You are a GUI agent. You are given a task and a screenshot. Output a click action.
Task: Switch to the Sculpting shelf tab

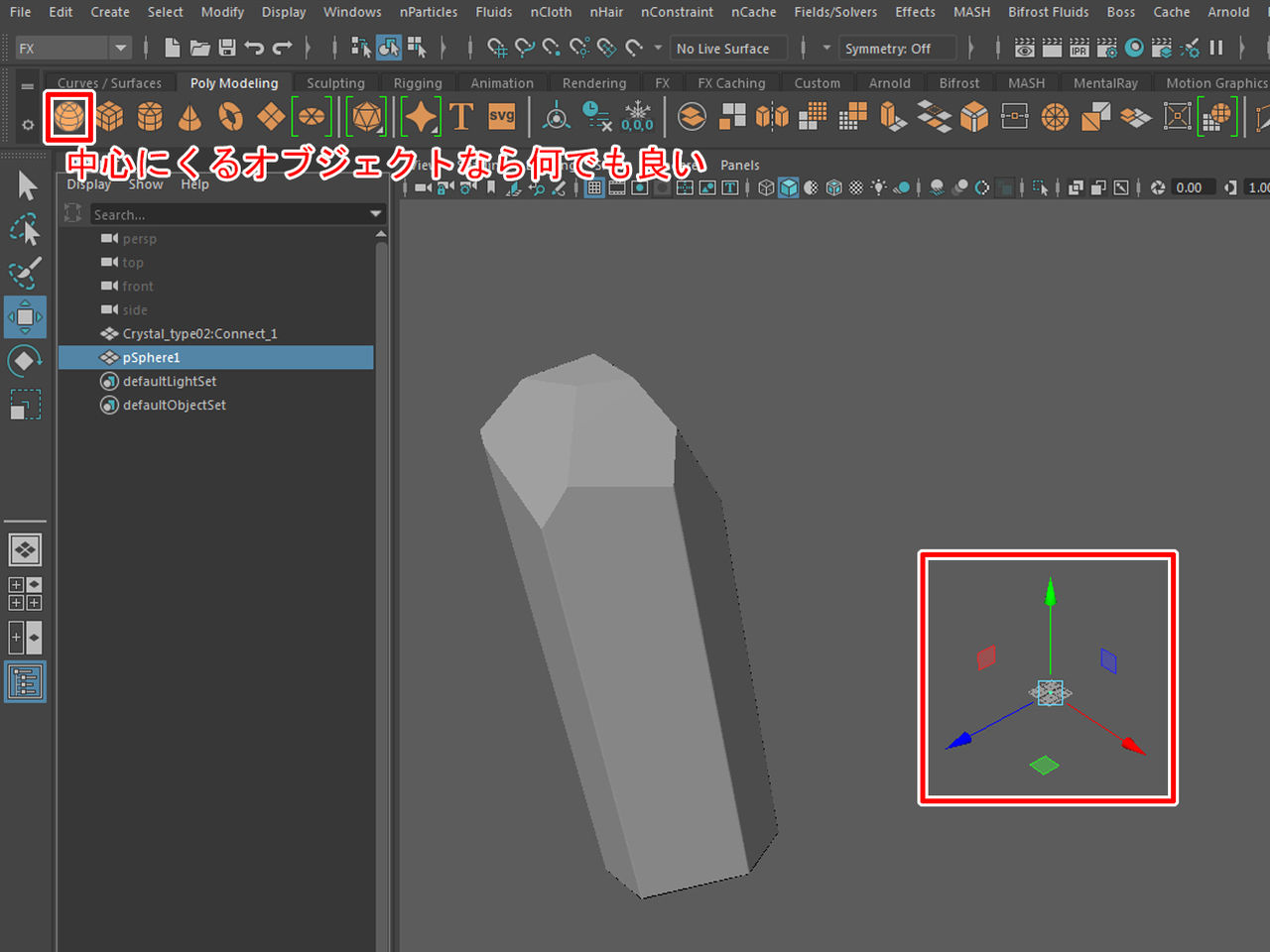(335, 83)
